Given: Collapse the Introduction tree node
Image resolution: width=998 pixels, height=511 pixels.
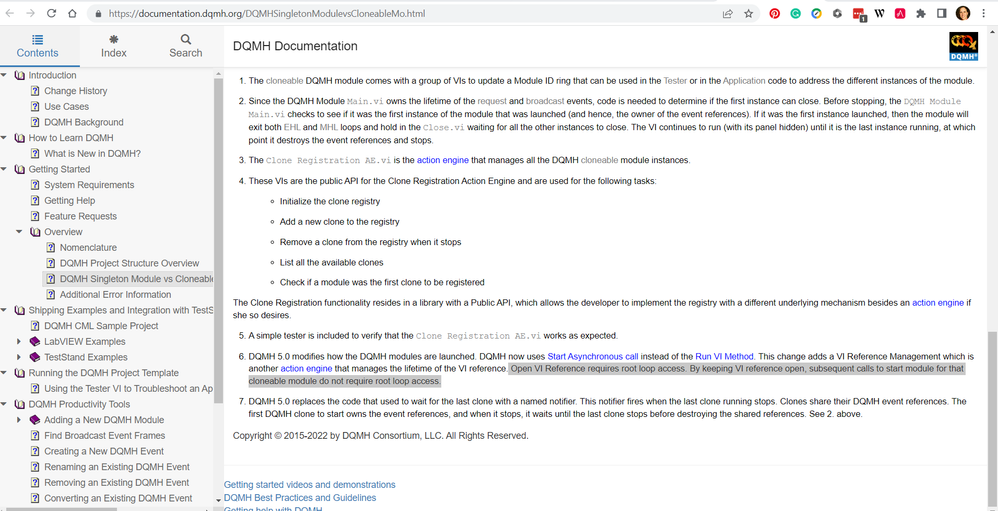Looking at the screenshot, I should (4, 75).
